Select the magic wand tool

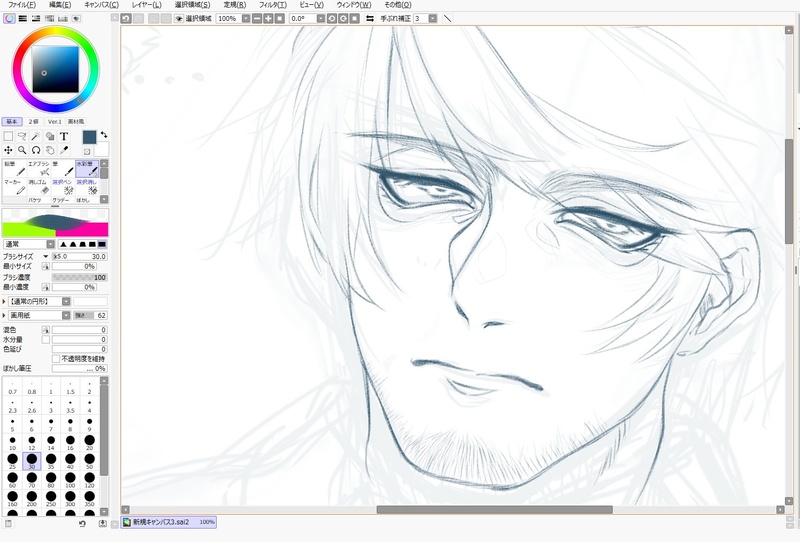pos(36,136)
